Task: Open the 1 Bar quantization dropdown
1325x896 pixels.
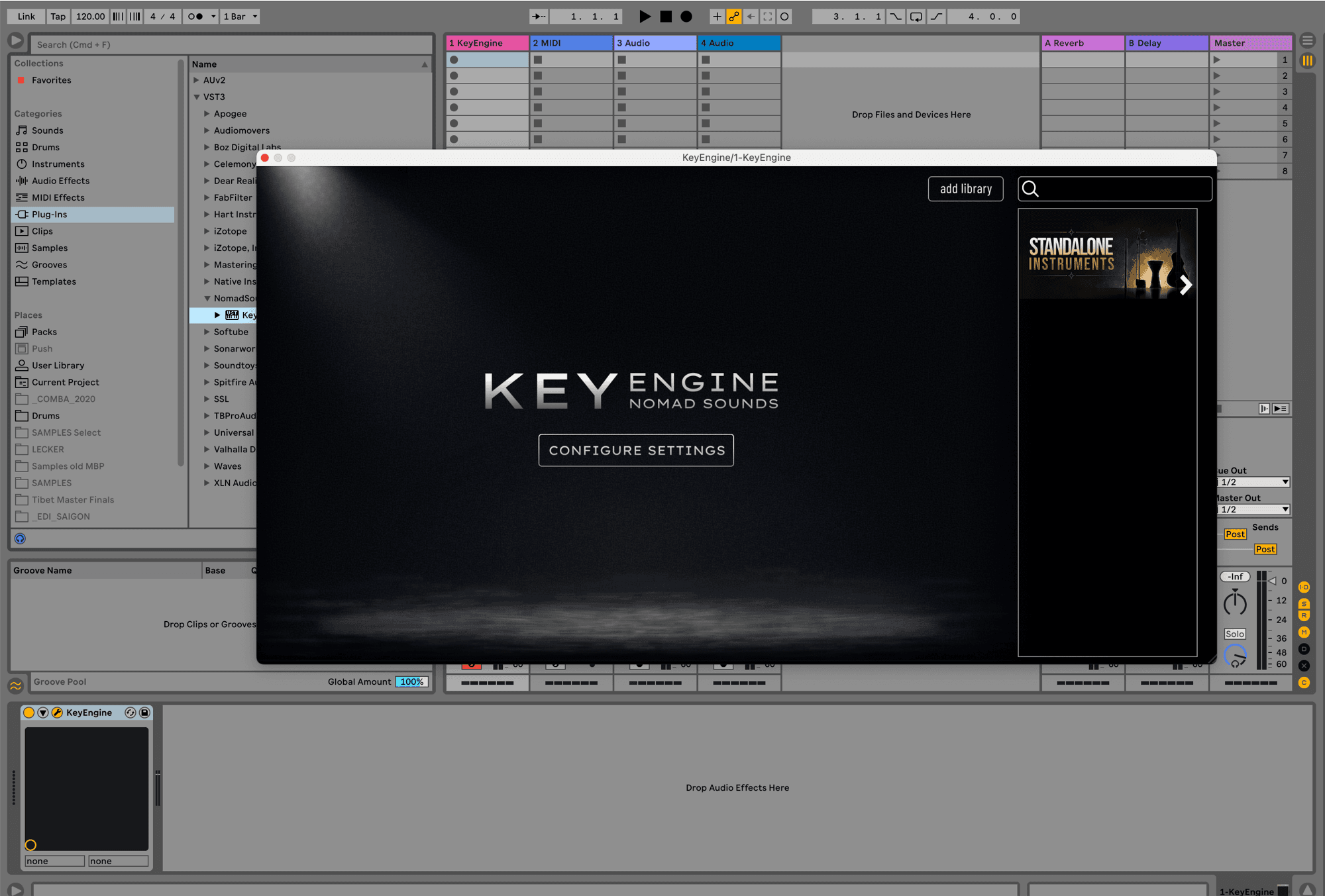Action: [x=240, y=17]
